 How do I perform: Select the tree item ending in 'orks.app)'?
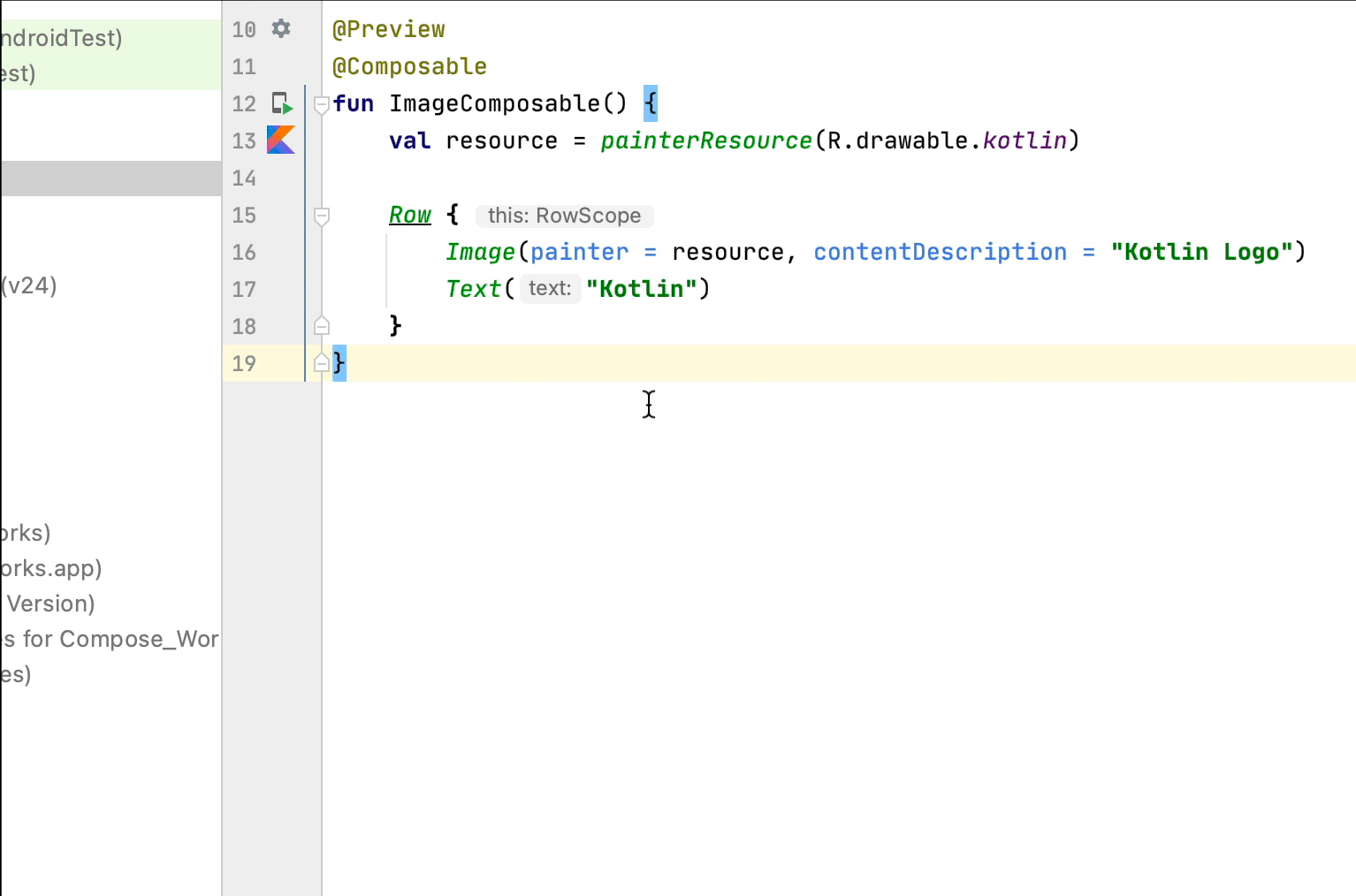coord(51,568)
